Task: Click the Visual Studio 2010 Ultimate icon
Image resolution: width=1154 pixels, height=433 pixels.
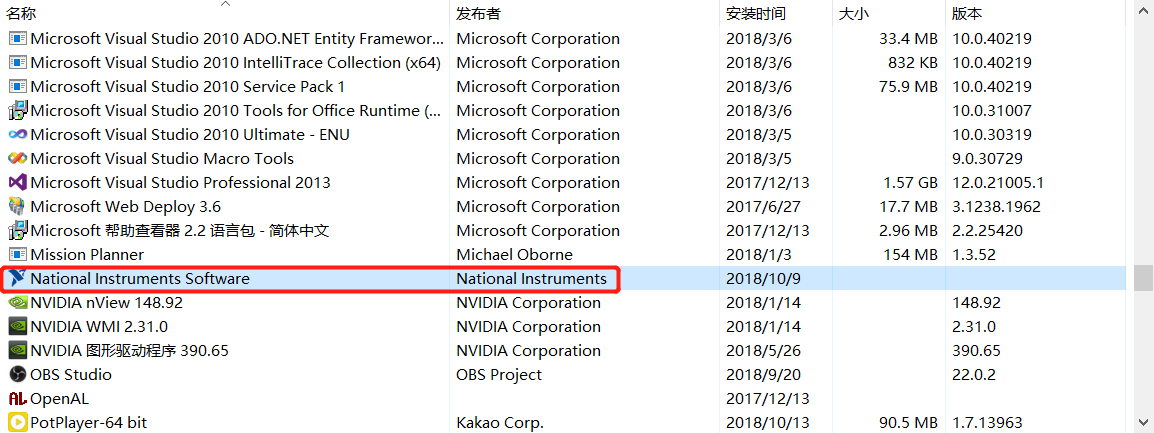Action: pyautogui.click(x=17, y=135)
